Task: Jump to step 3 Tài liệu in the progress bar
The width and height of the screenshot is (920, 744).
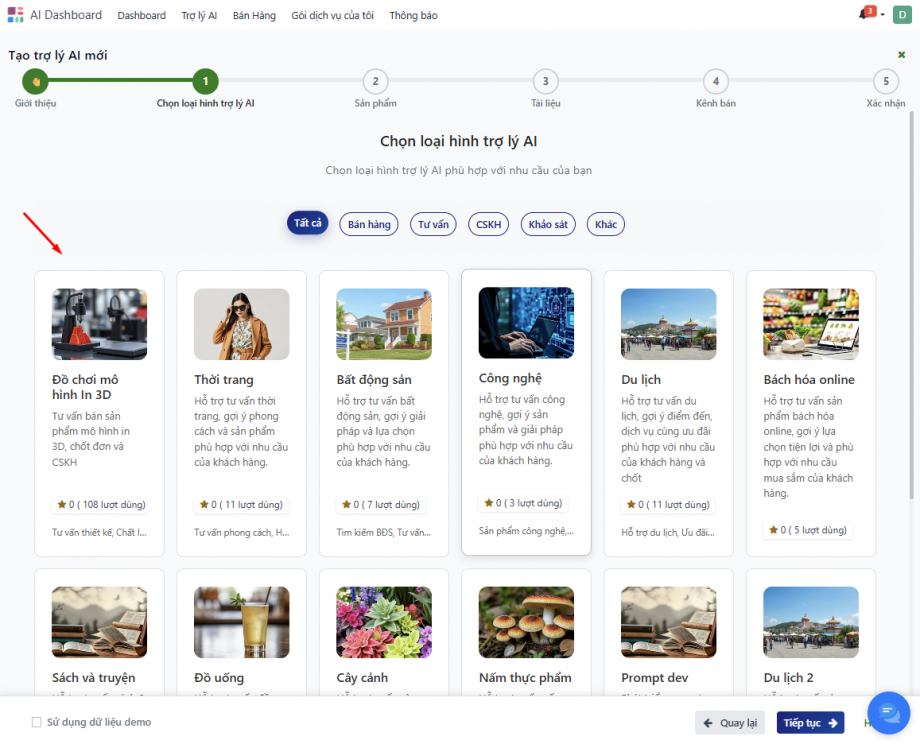Action: [x=545, y=82]
